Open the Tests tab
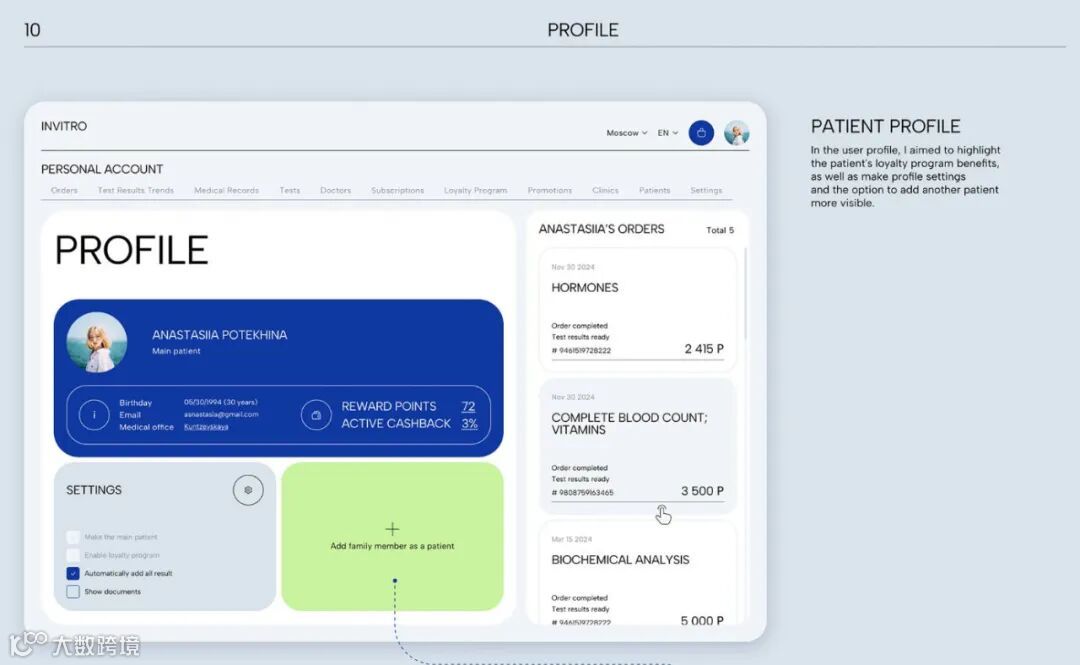 tap(290, 190)
